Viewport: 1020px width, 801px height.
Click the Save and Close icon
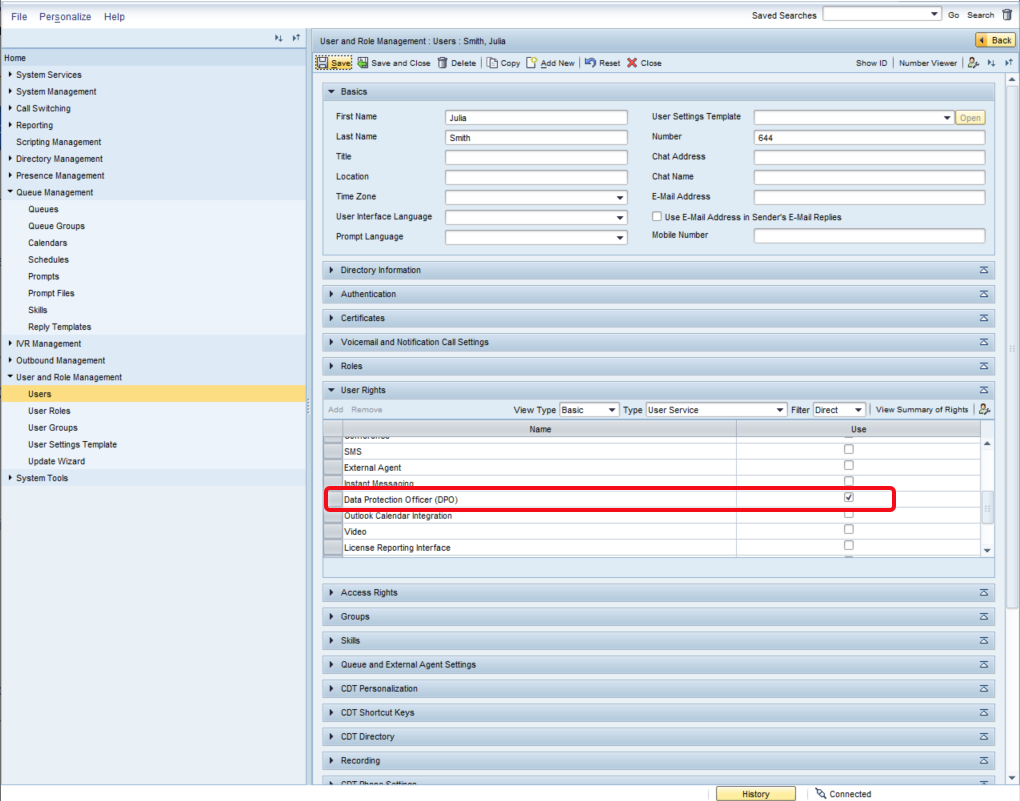tap(363, 63)
